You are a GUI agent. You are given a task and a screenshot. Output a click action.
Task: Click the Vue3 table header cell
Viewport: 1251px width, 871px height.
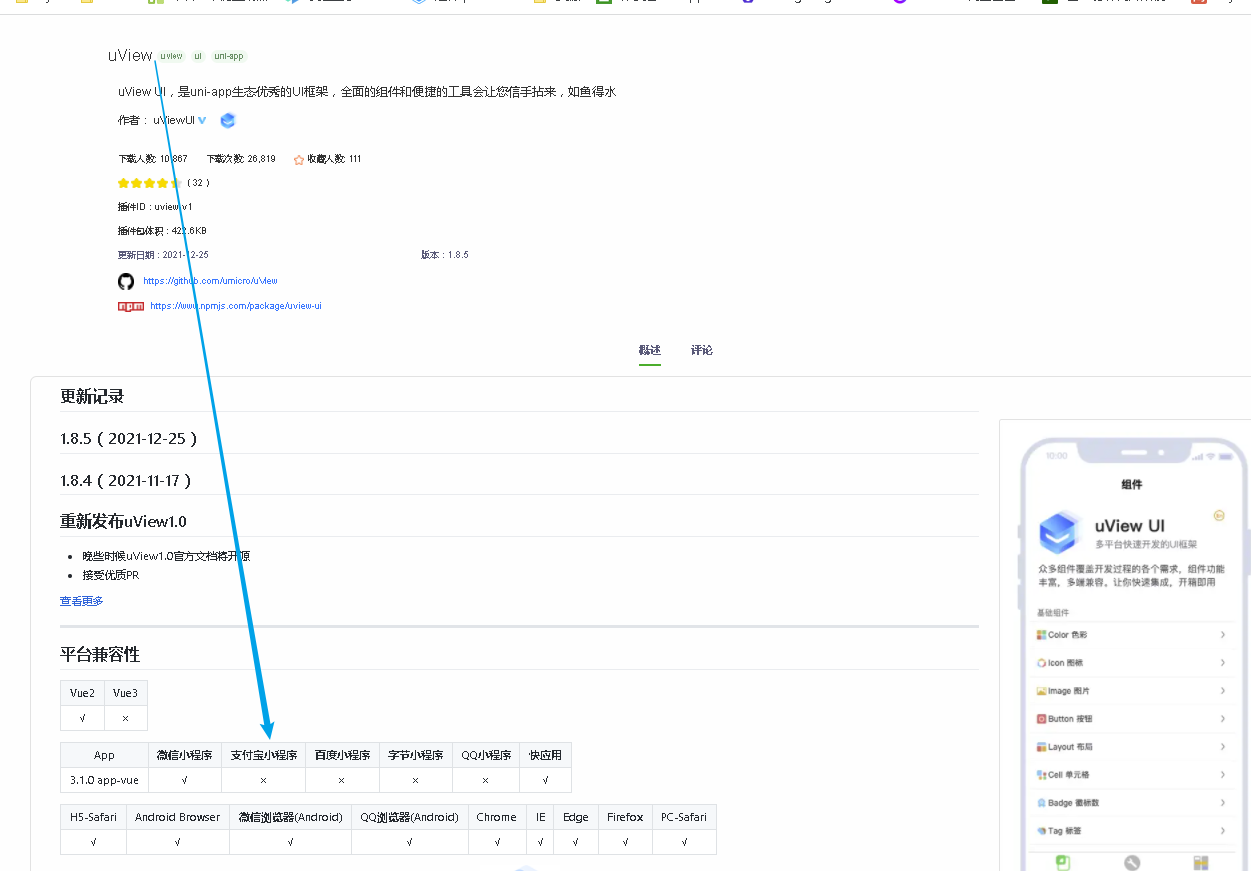pyautogui.click(x=126, y=693)
